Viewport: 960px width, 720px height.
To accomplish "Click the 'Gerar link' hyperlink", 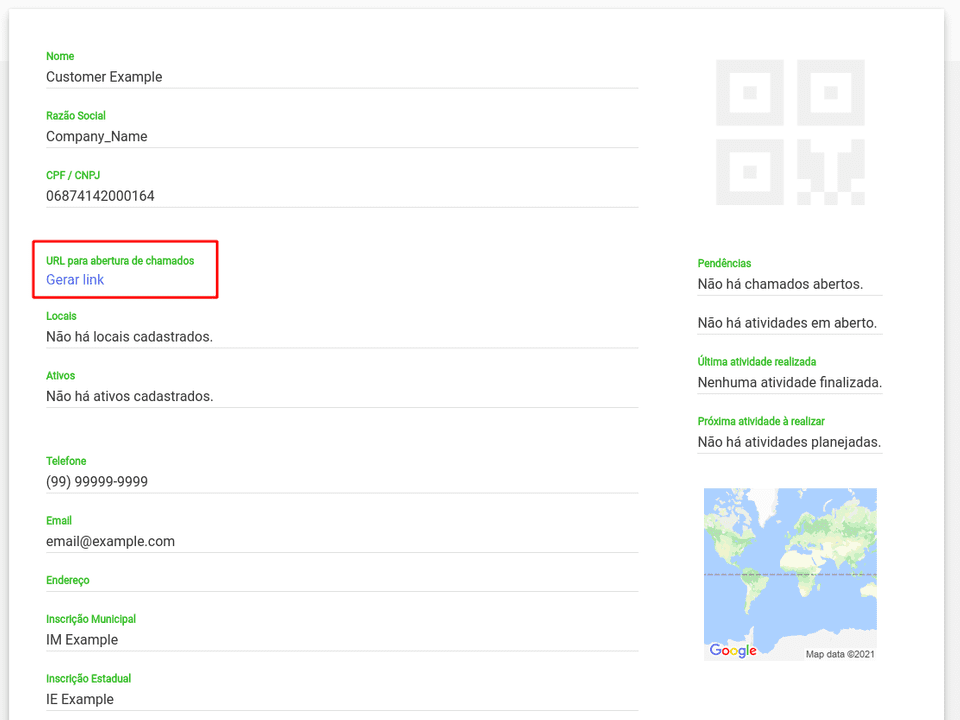I will pyautogui.click(x=73, y=280).
